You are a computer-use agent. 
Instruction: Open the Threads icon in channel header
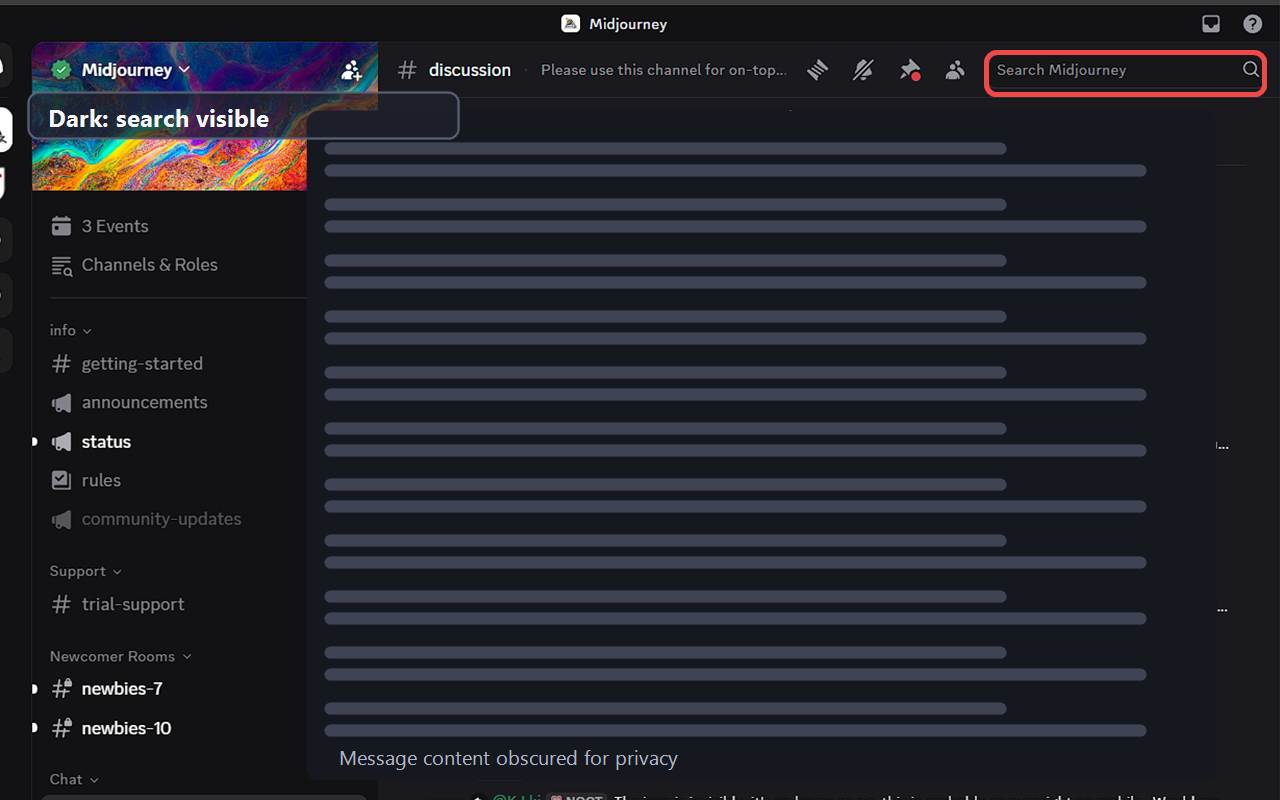coord(818,70)
